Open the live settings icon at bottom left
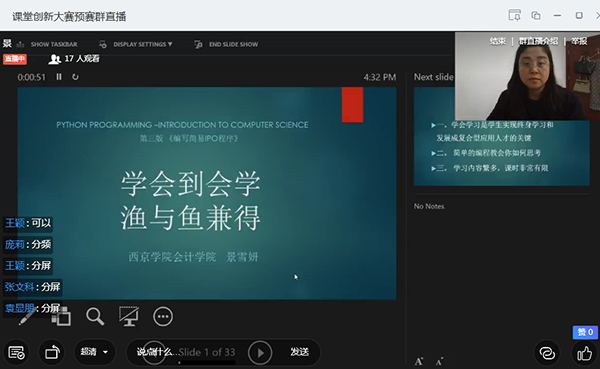 coord(16,353)
